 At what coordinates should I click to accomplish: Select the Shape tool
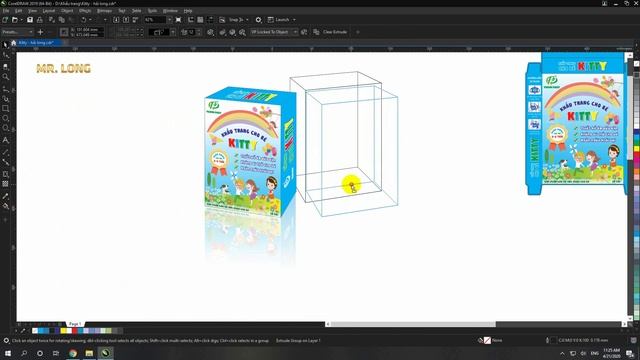pos(5,55)
